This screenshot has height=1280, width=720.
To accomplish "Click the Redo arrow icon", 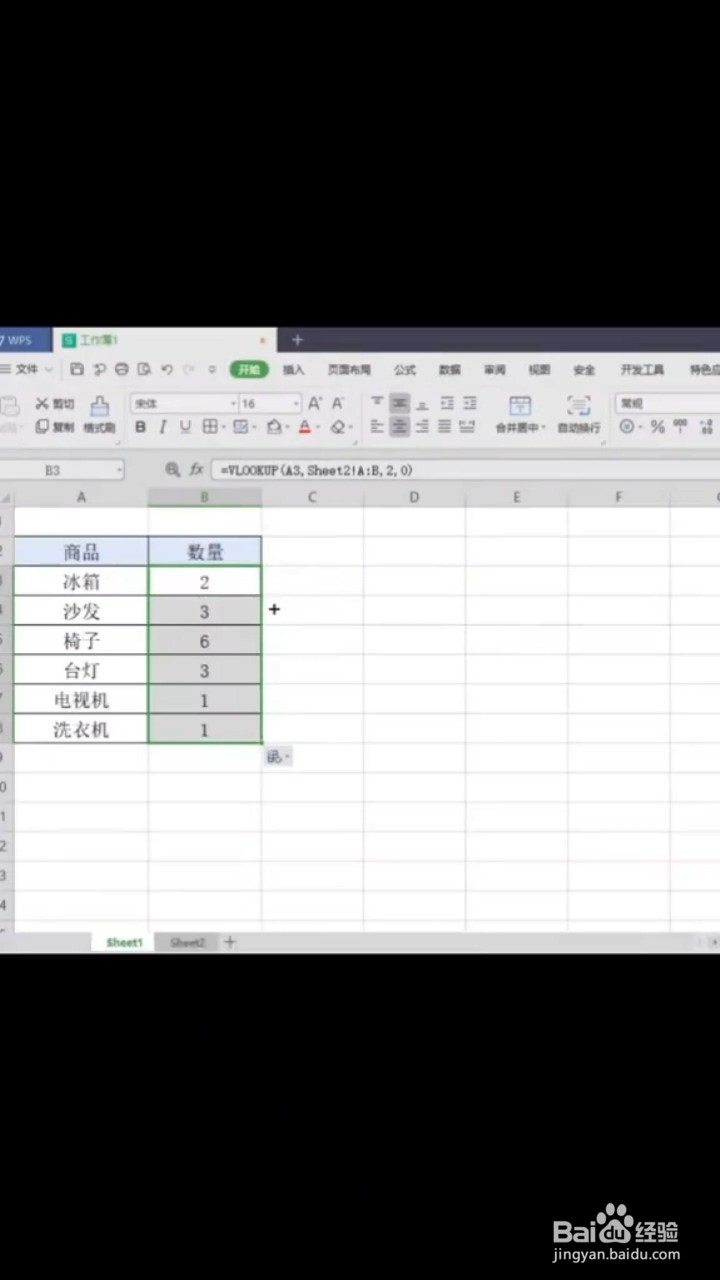I will pos(189,369).
